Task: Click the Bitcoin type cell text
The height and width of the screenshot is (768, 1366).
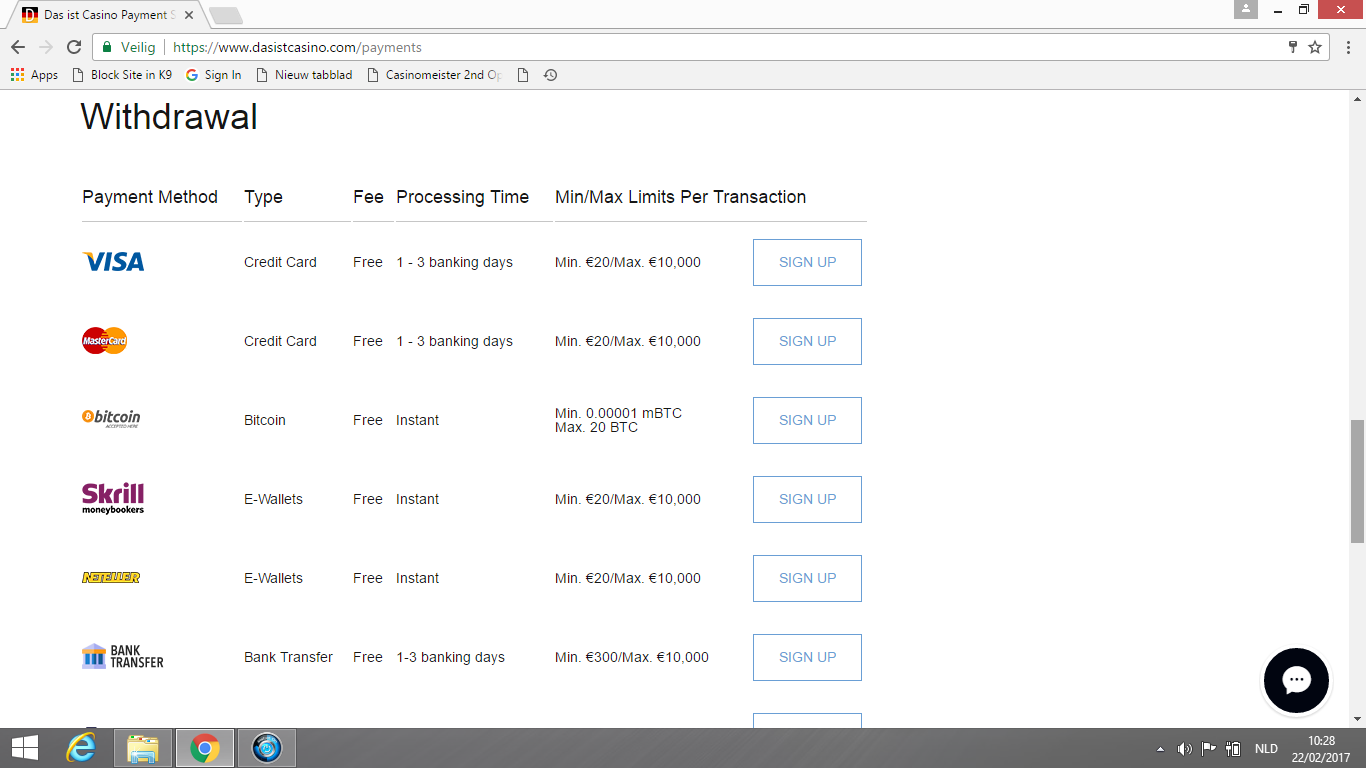Action: click(x=265, y=420)
